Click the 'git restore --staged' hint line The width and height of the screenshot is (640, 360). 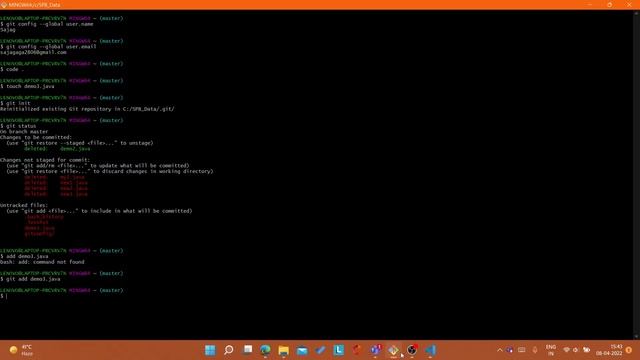pyautogui.click(x=80, y=143)
